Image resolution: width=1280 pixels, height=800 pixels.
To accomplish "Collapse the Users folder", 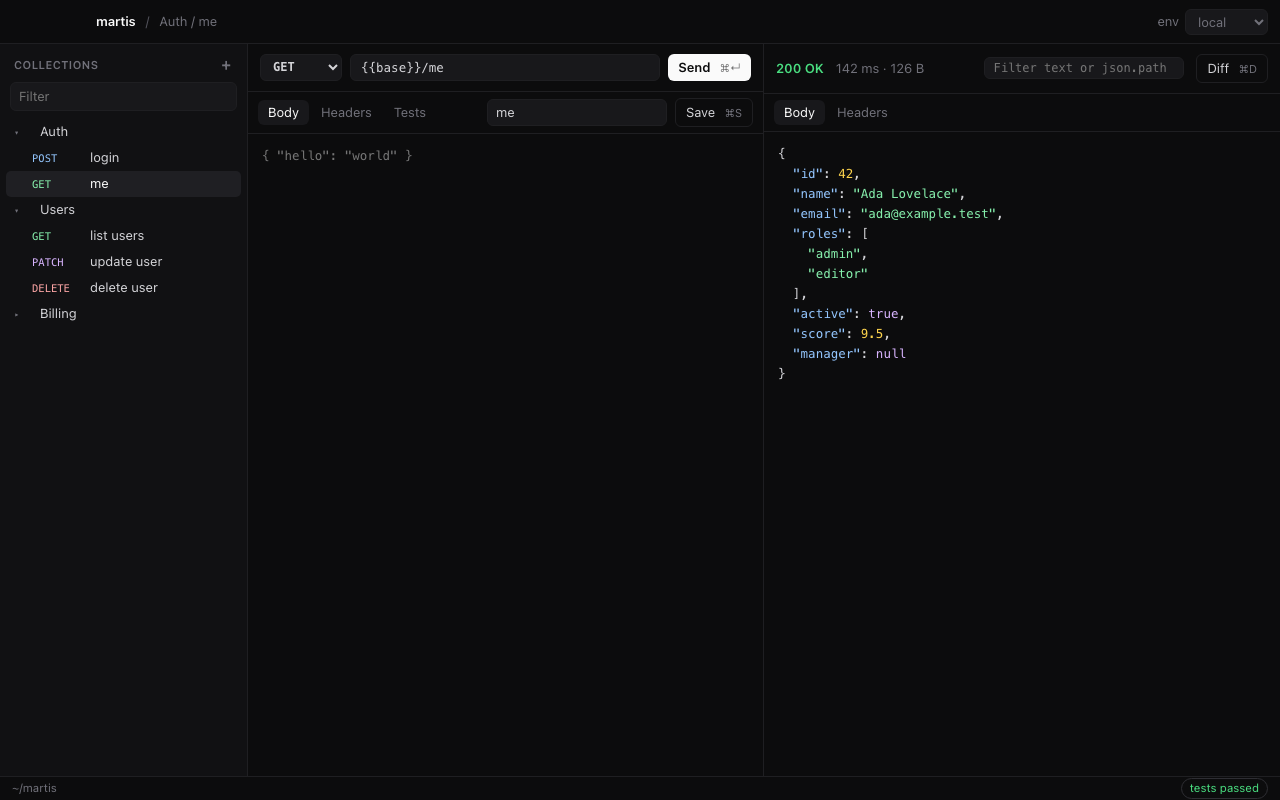I will pyautogui.click(x=16, y=210).
